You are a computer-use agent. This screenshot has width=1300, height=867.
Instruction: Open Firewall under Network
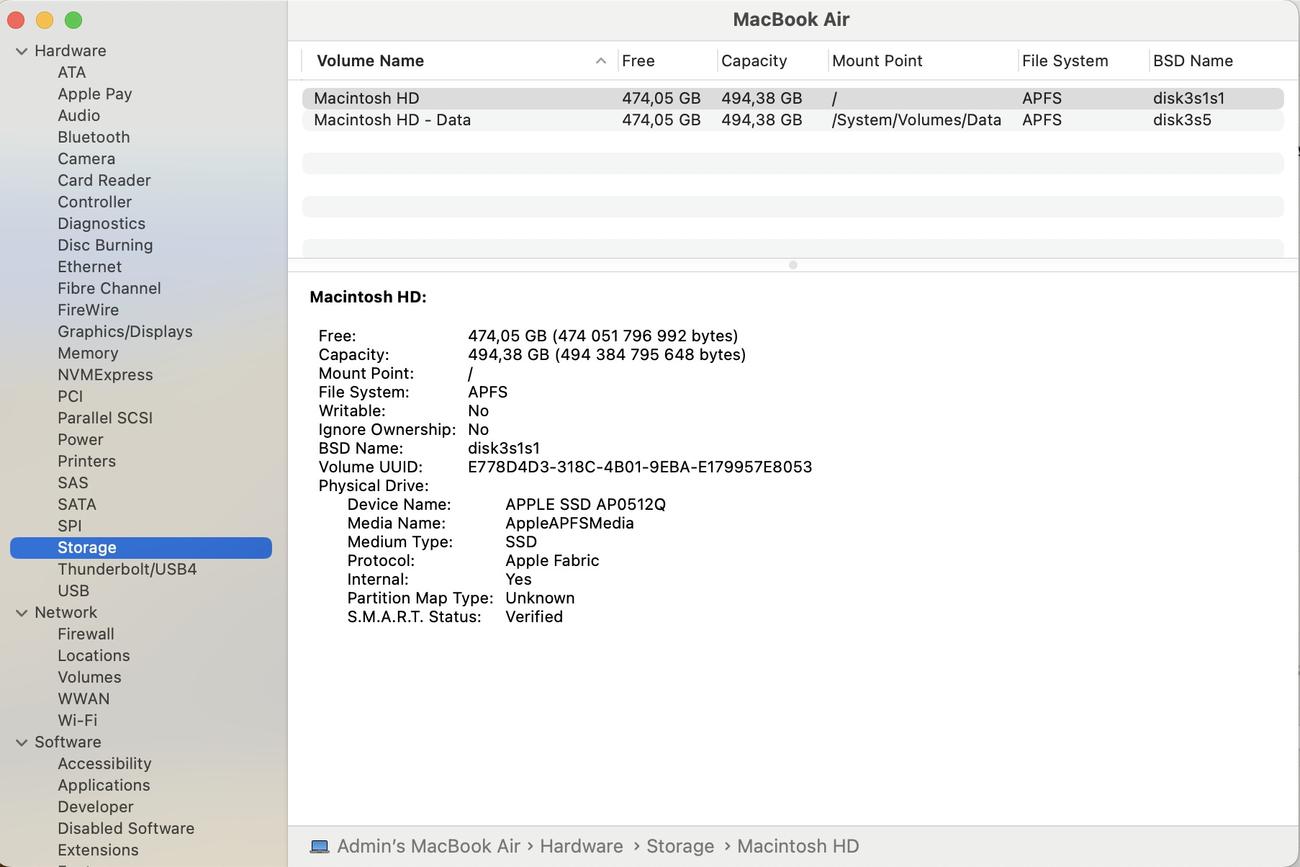[86, 634]
